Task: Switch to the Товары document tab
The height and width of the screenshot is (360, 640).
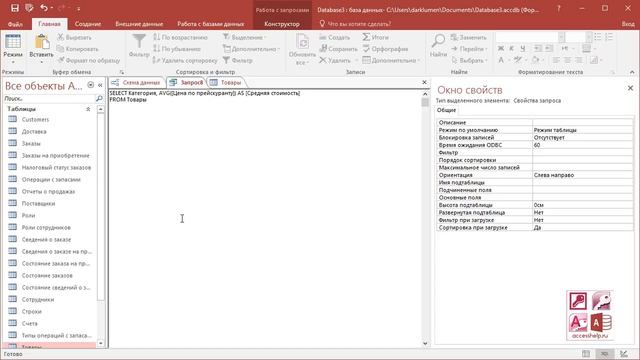Action: (227, 82)
